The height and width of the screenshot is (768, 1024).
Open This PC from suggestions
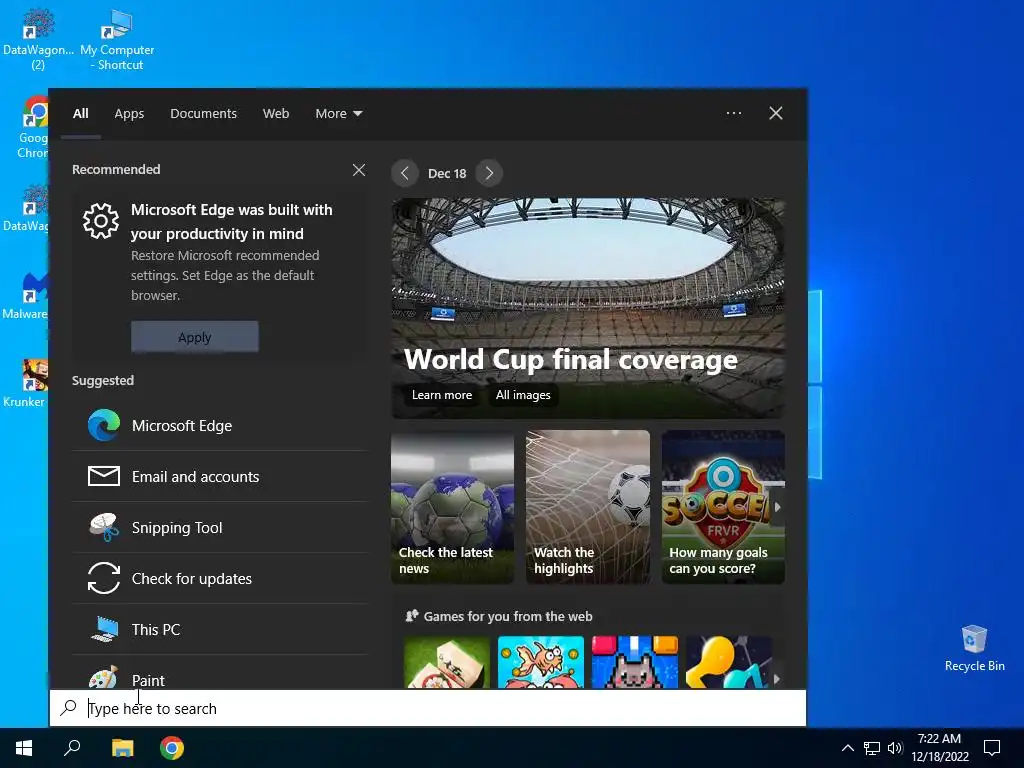pos(219,630)
